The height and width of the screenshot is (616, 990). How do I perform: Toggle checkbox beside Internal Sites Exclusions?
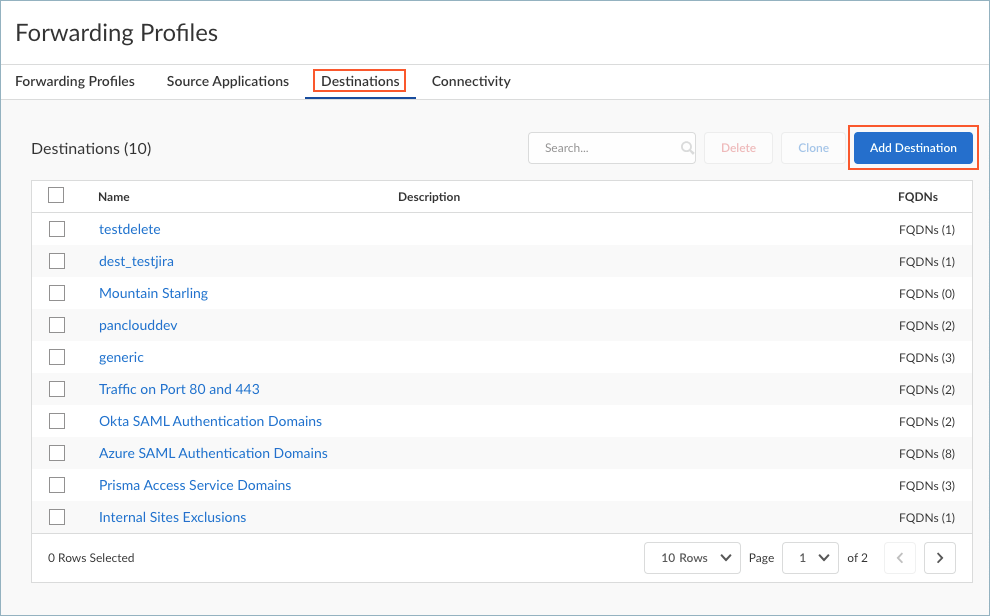click(x=57, y=517)
